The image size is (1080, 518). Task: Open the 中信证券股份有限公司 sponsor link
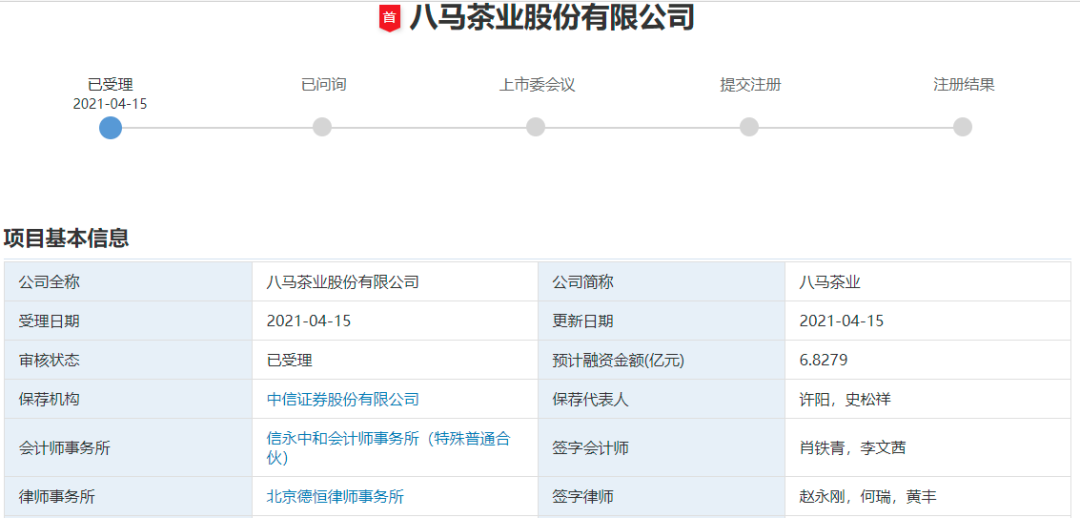click(x=343, y=399)
